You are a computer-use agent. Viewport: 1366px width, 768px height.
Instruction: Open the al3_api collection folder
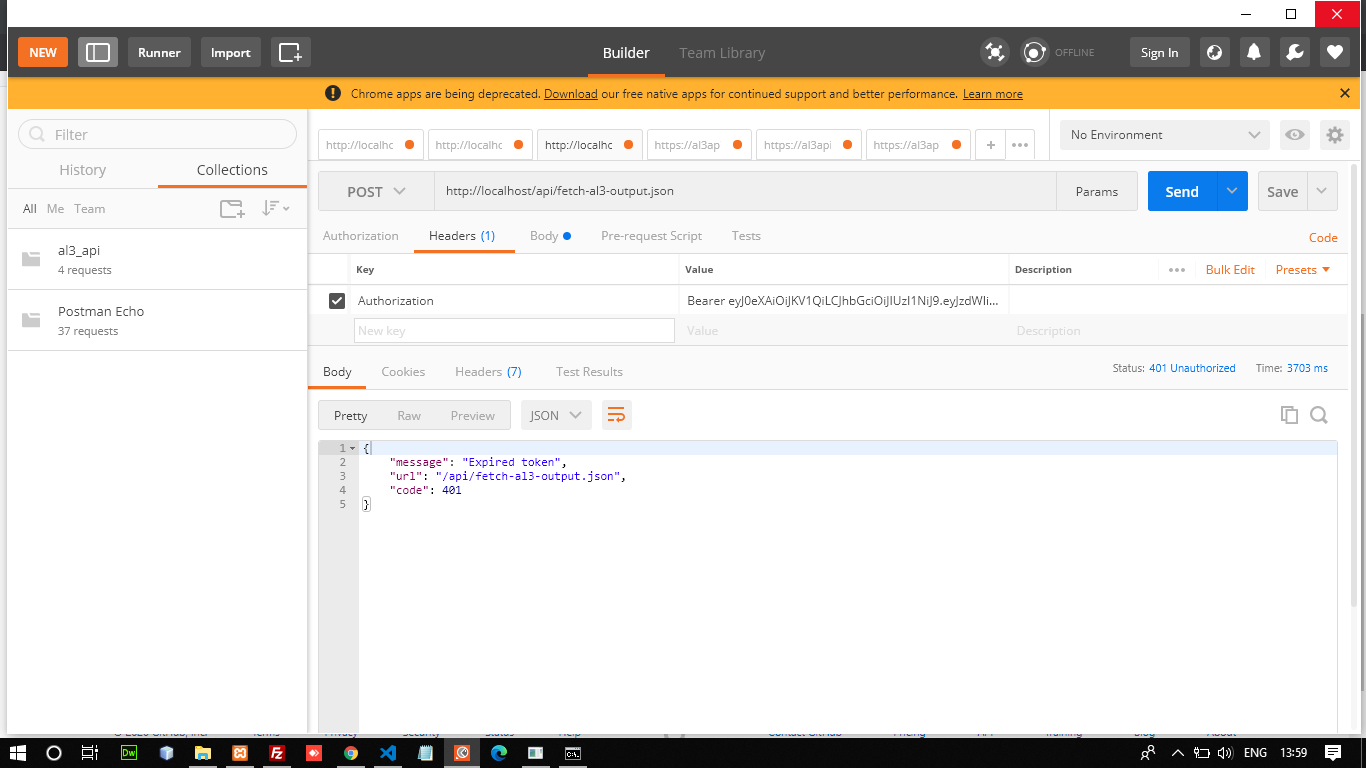pyautogui.click(x=157, y=259)
